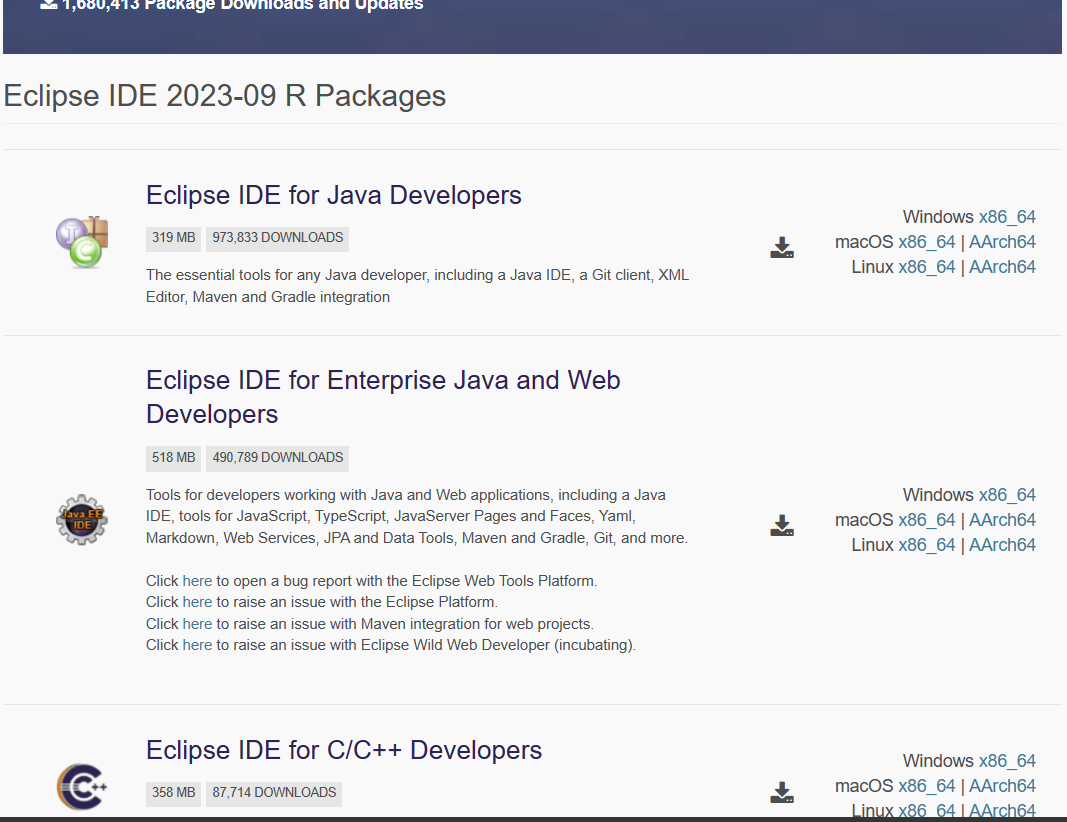The width and height of the screenshot is (1067, 822).
Task: Open Eclipse IDE for Enterprise Java and Web Developers
Action: tap(383, 397)
